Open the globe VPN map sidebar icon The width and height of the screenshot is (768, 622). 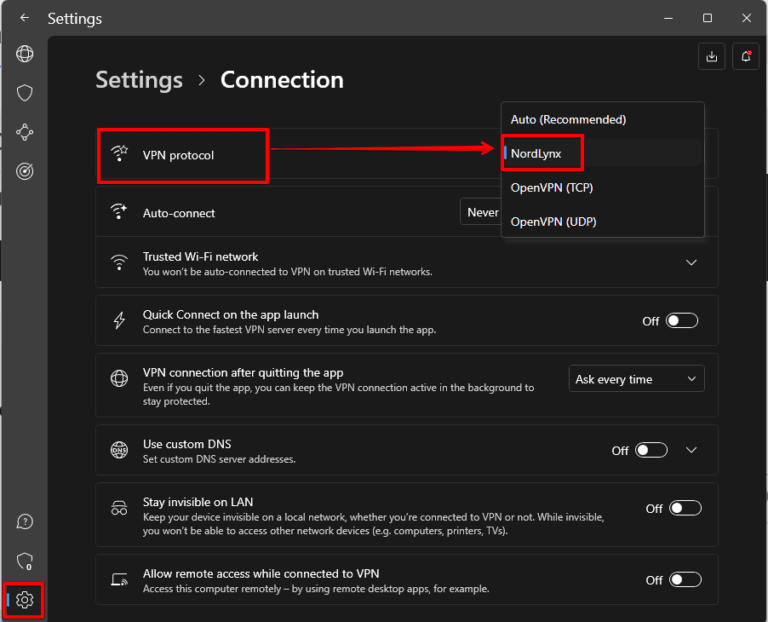click(25, 54)
